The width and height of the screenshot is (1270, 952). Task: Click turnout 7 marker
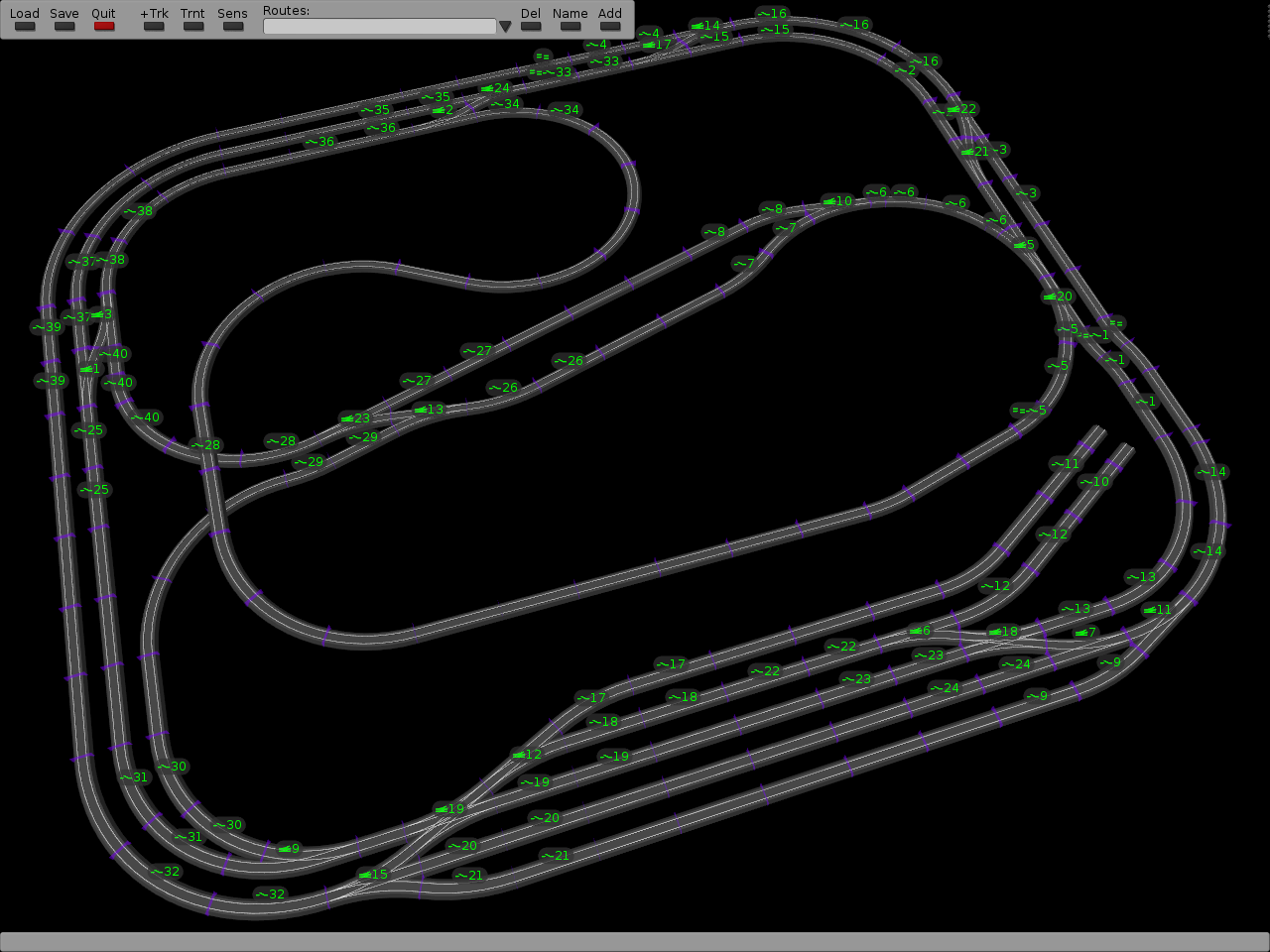click(x=1081, y=633)
